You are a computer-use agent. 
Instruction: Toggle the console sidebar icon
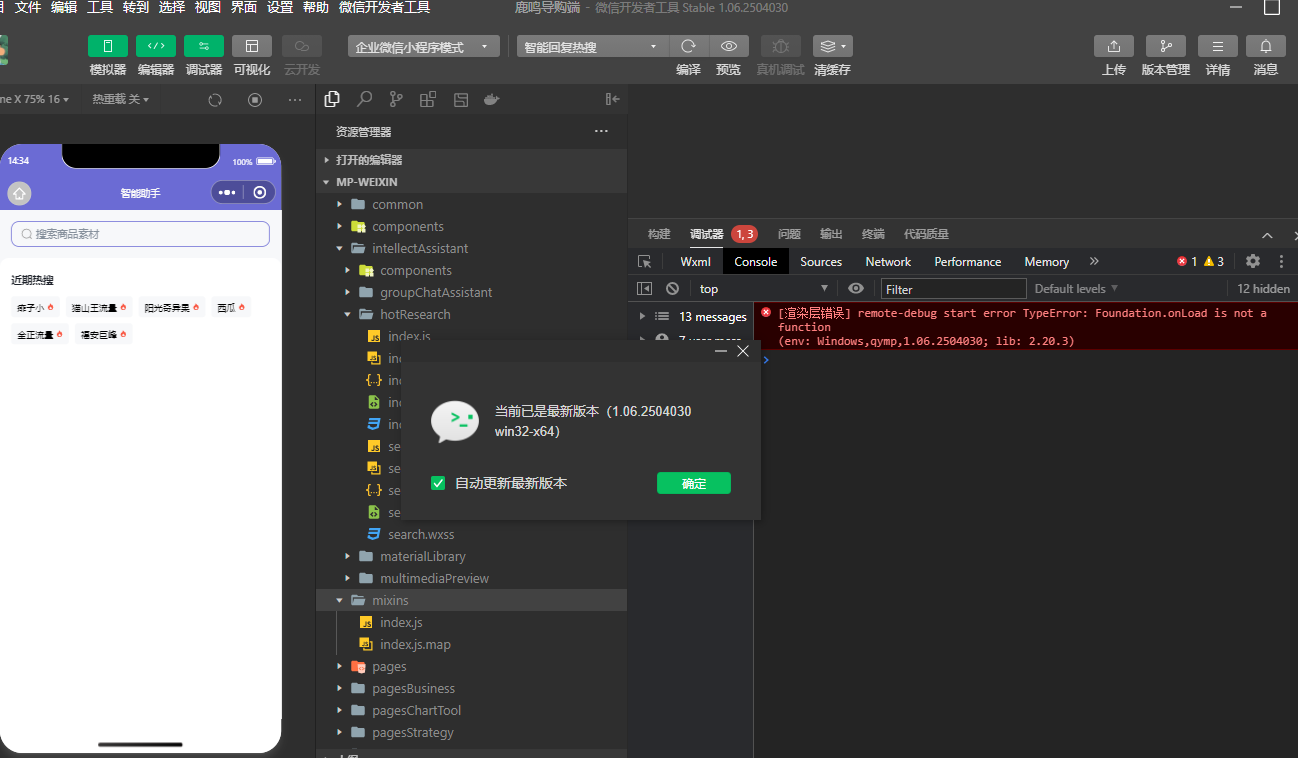(x=645, y=288)
